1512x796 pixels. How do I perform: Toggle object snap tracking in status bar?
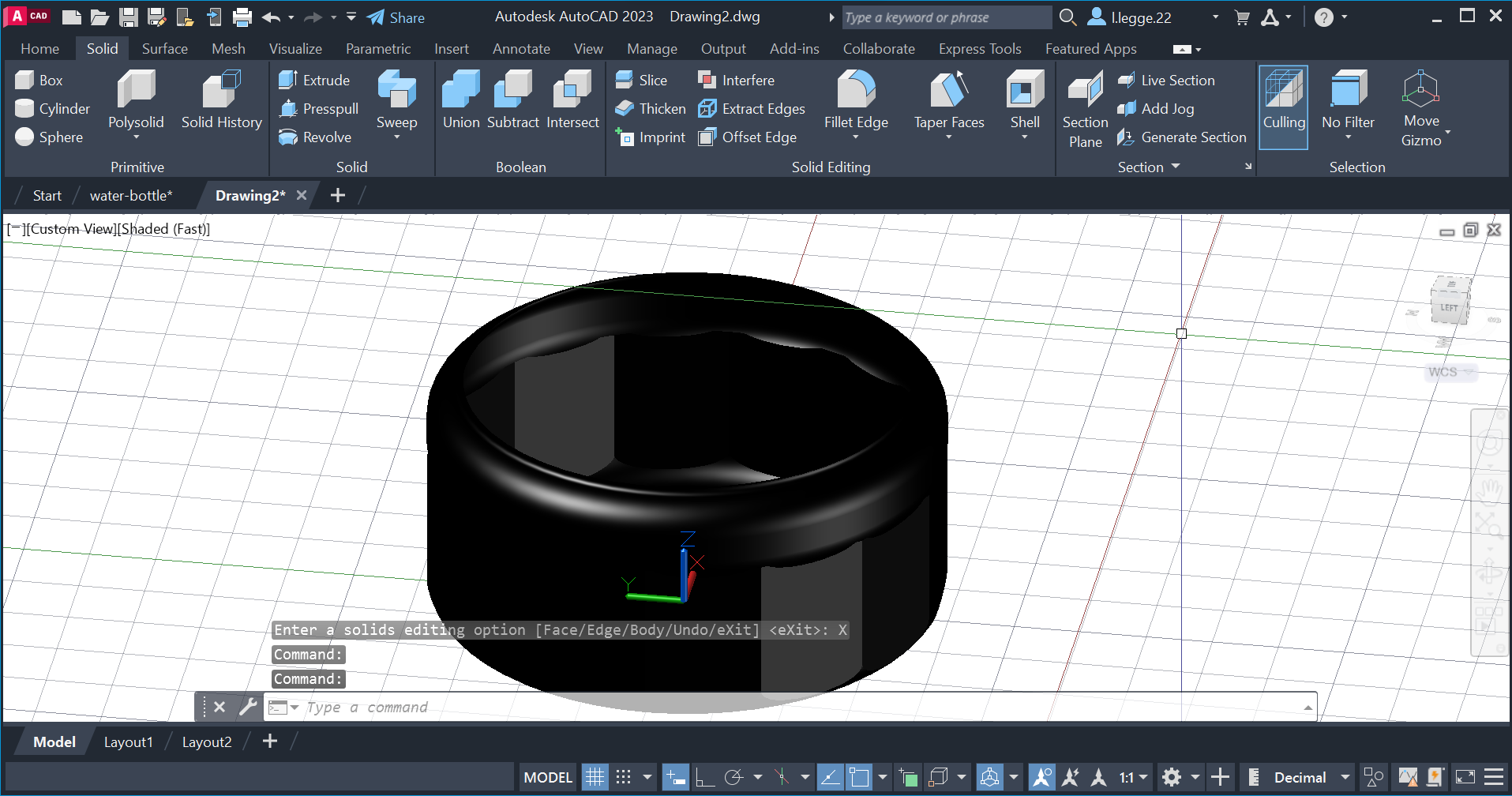(830, 777)
